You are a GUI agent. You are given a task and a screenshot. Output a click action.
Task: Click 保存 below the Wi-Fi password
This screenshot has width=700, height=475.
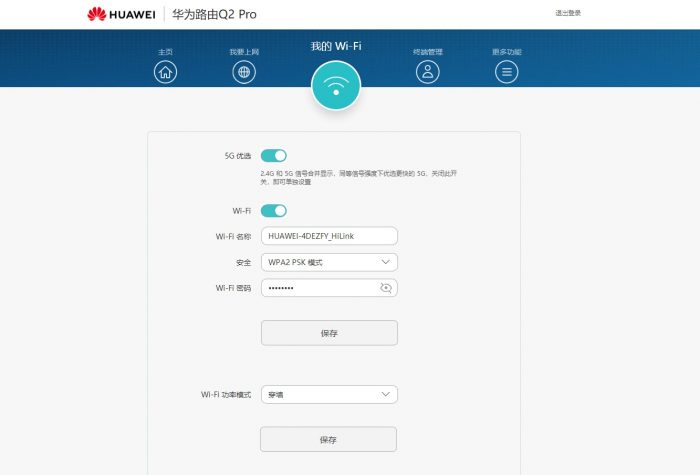point(329,333)
